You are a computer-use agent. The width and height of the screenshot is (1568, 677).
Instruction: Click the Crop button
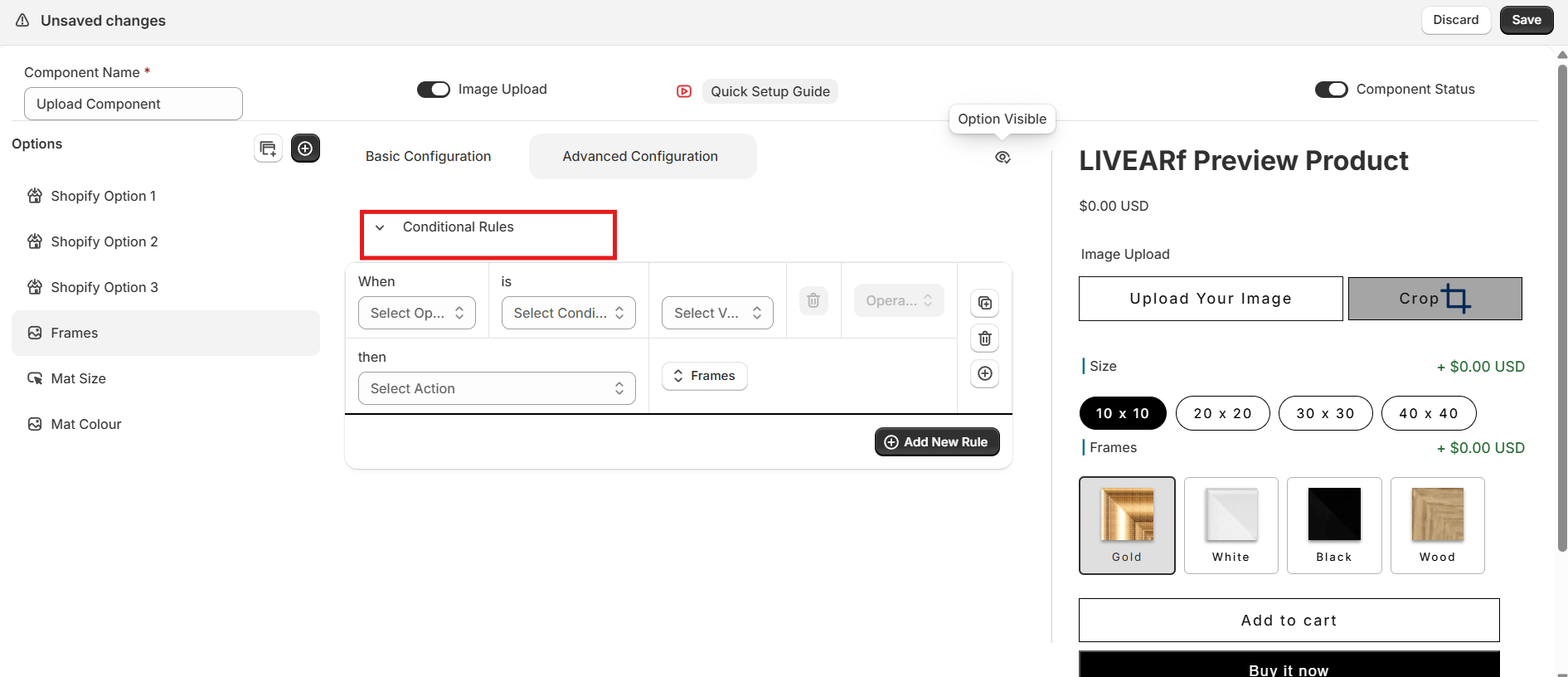pyautogui.click(x=1435, y=299)
